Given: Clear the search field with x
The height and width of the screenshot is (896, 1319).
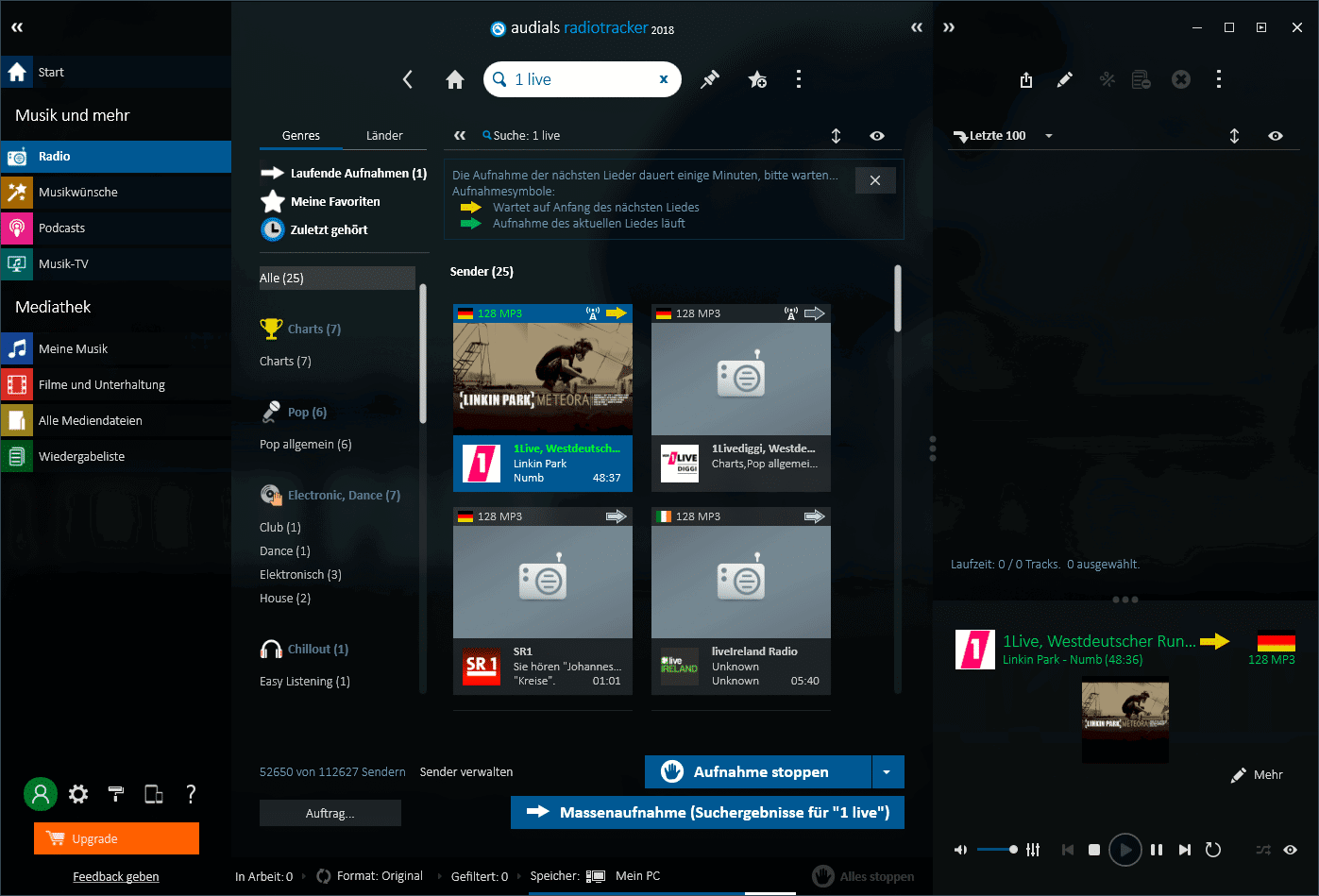Looking at the screenshot, I should point(664,79).
